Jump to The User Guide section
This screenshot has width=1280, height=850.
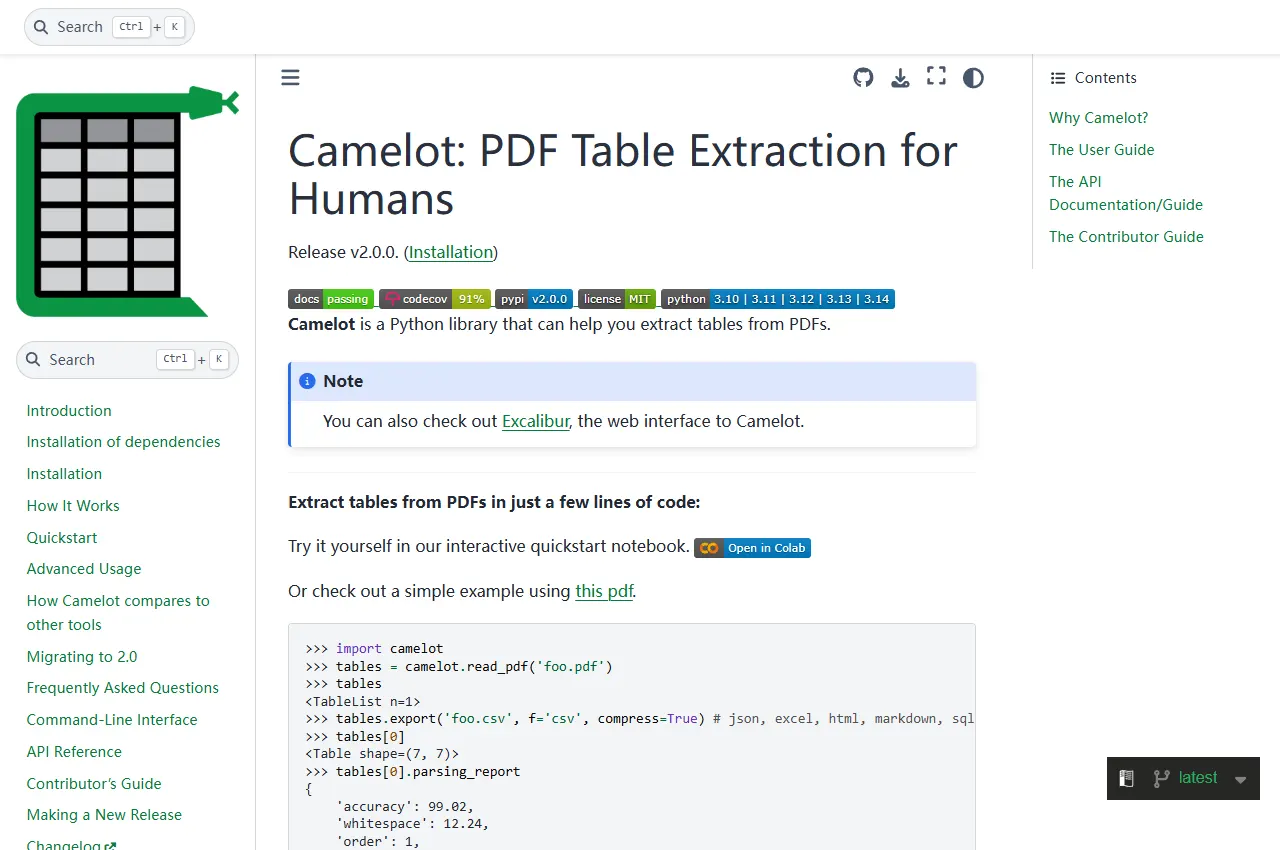(1101, 150)
